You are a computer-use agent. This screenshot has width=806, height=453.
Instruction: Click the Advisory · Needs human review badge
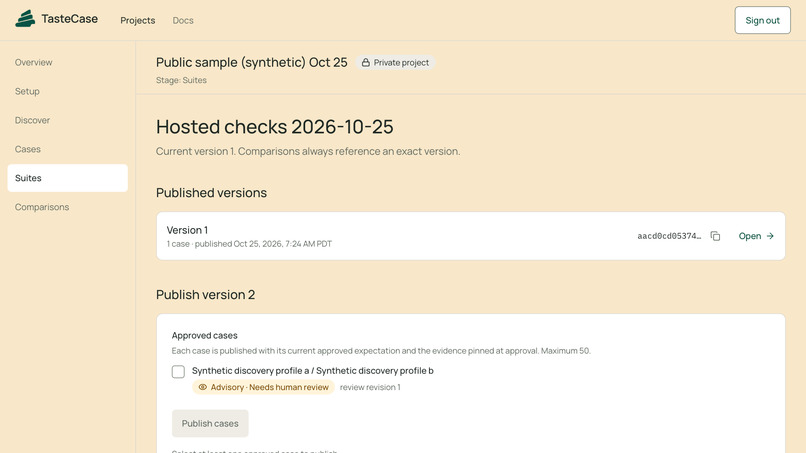tap(263, 387)
